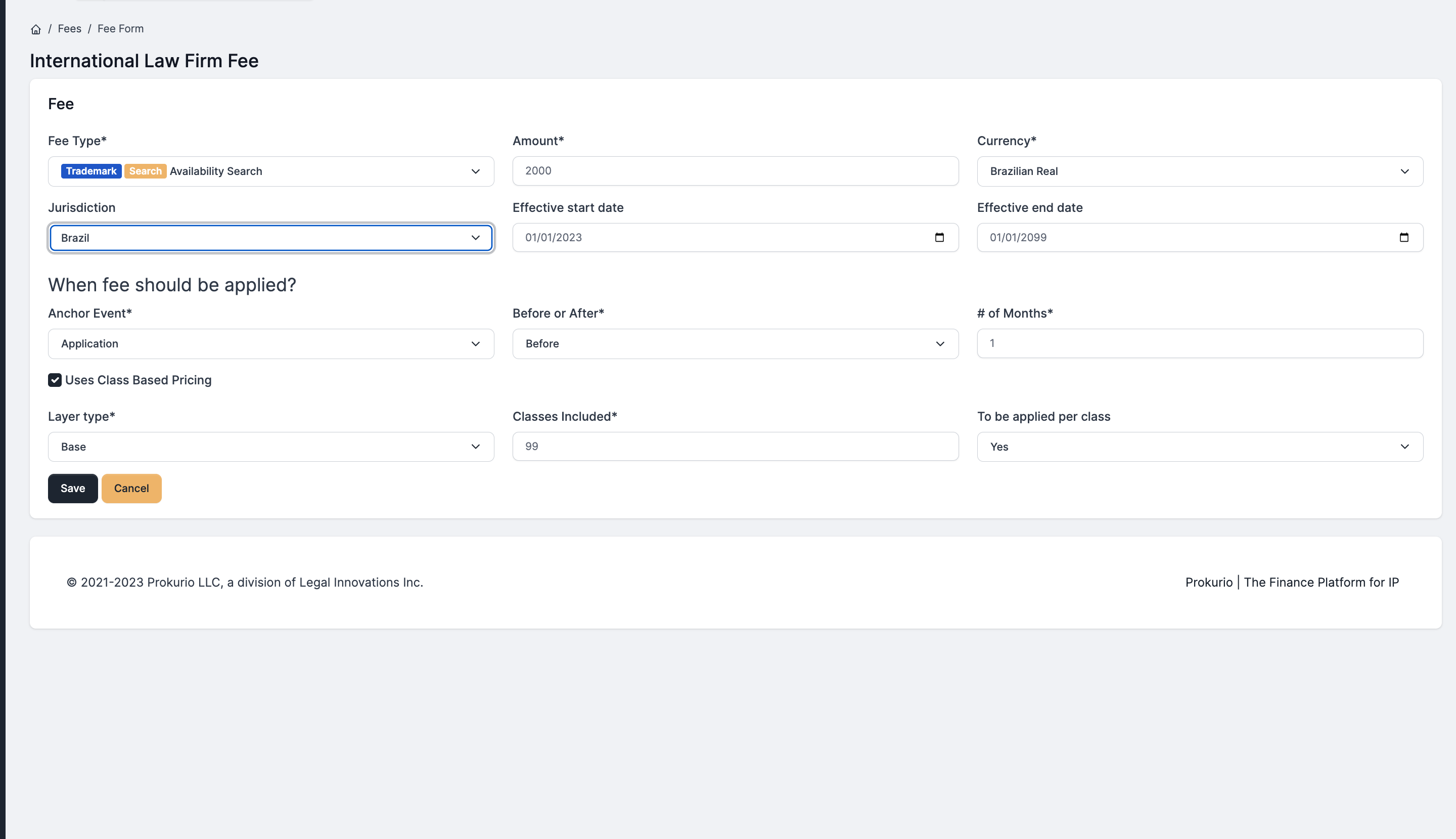The width and height of the screenshot is (1456, 839).
Task: Click the orange Cancel button
Action: [x=131, y=489]
